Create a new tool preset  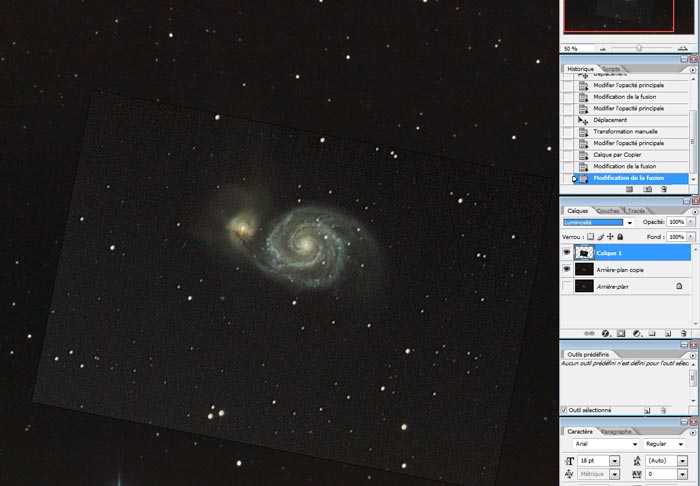point(647,410)
